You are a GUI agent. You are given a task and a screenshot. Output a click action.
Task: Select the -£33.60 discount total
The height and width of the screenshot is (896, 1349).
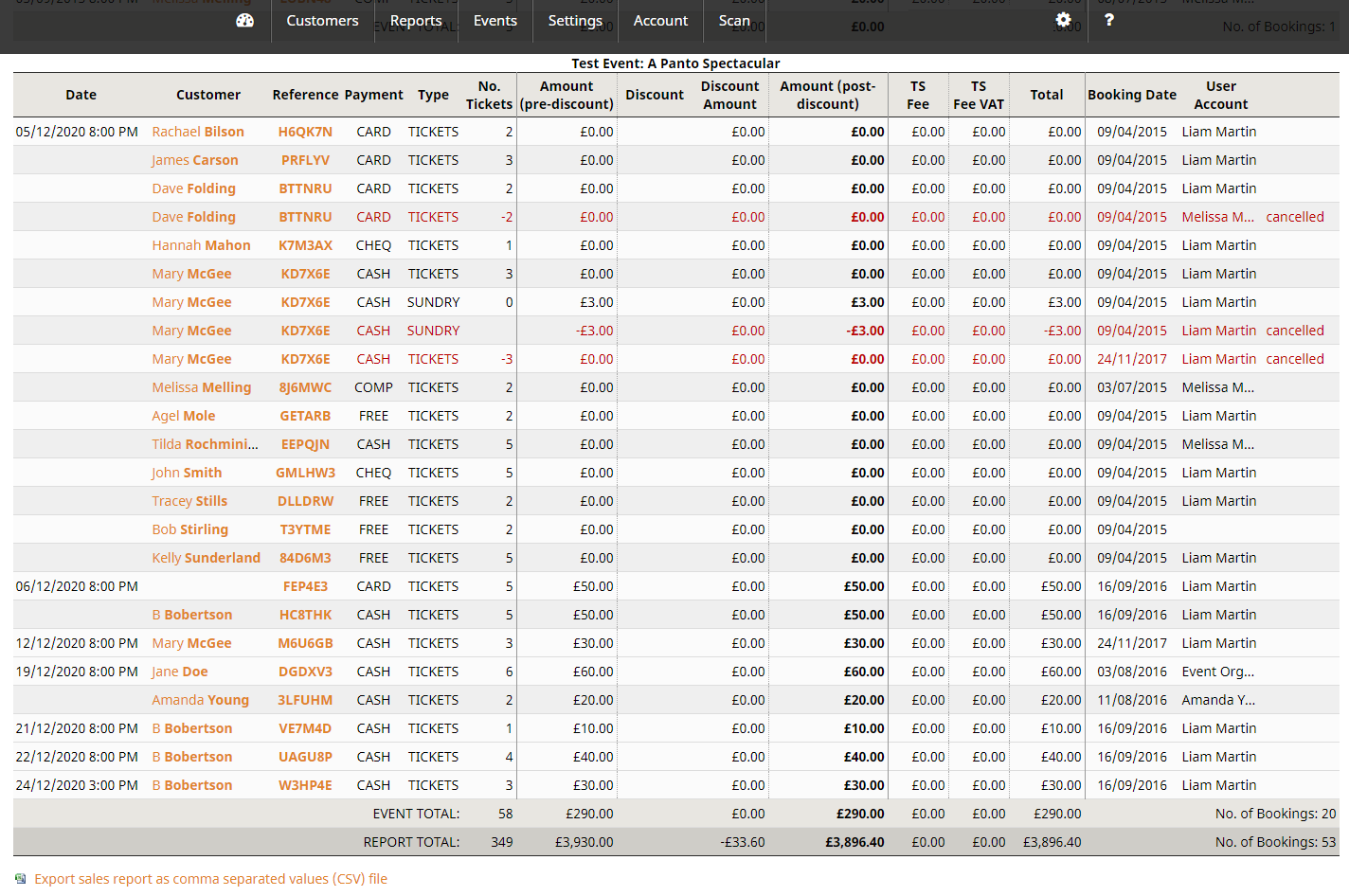click(743, 842)
